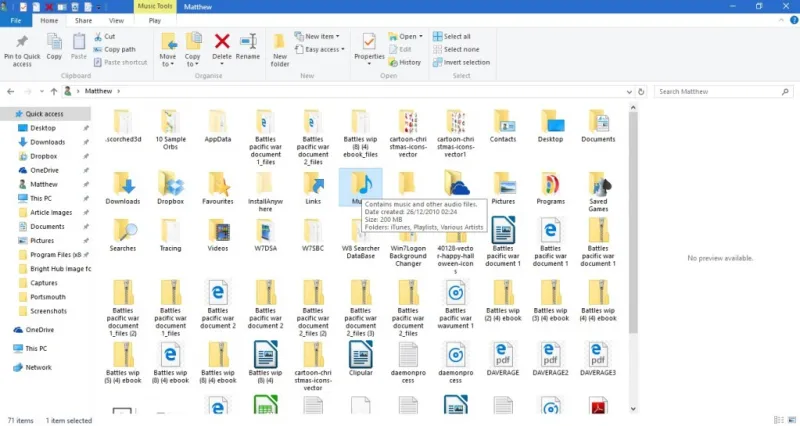Select the Videos folder icon
The width and height of the screenshot is (800, 426).
click(219, 232)
